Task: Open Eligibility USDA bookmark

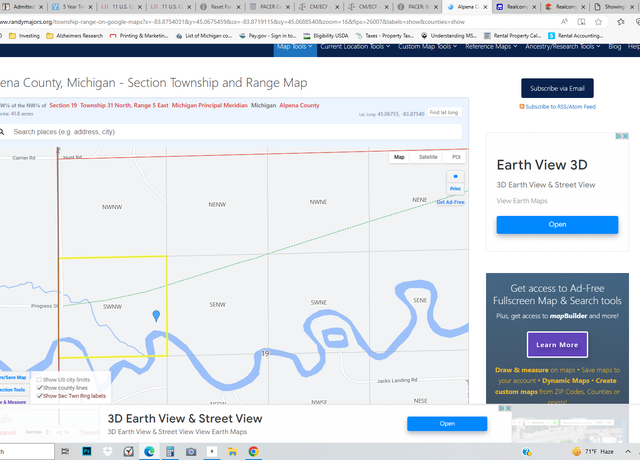Action: coord(326,36)
